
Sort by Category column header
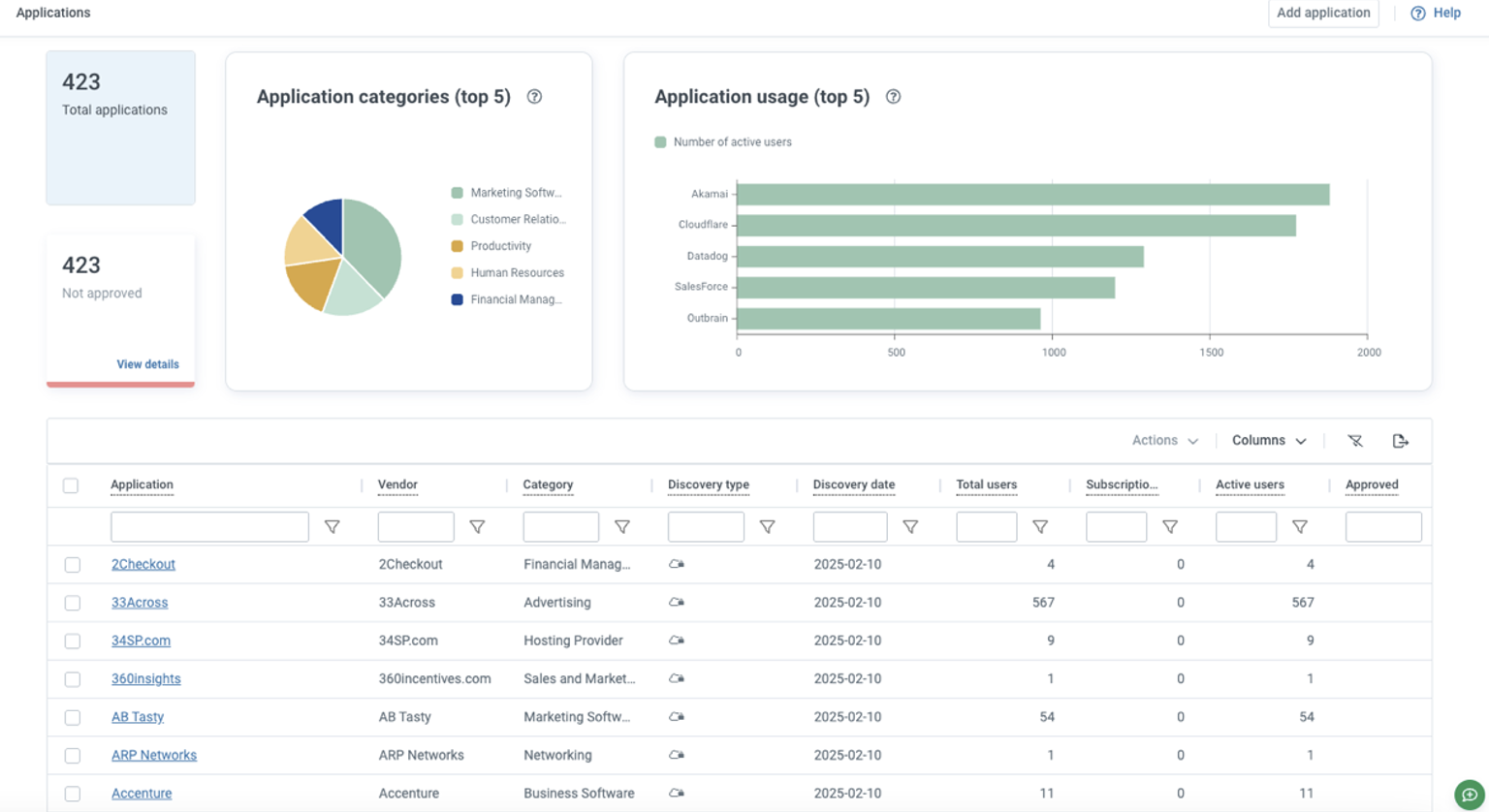point(548,484)
